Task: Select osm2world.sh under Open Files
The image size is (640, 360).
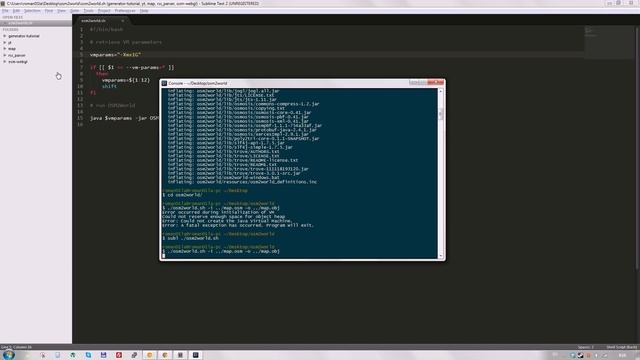Action: point(36,23)
